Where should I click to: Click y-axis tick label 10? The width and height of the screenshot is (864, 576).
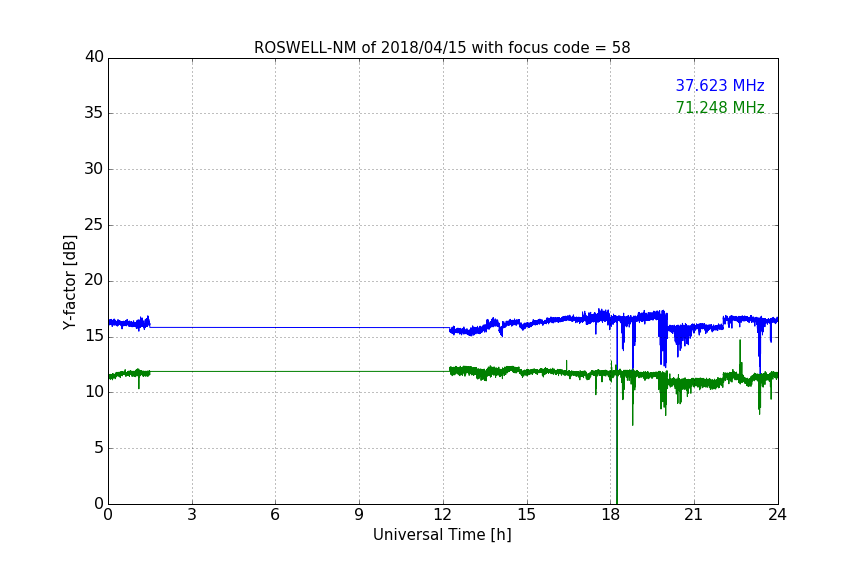94,392
